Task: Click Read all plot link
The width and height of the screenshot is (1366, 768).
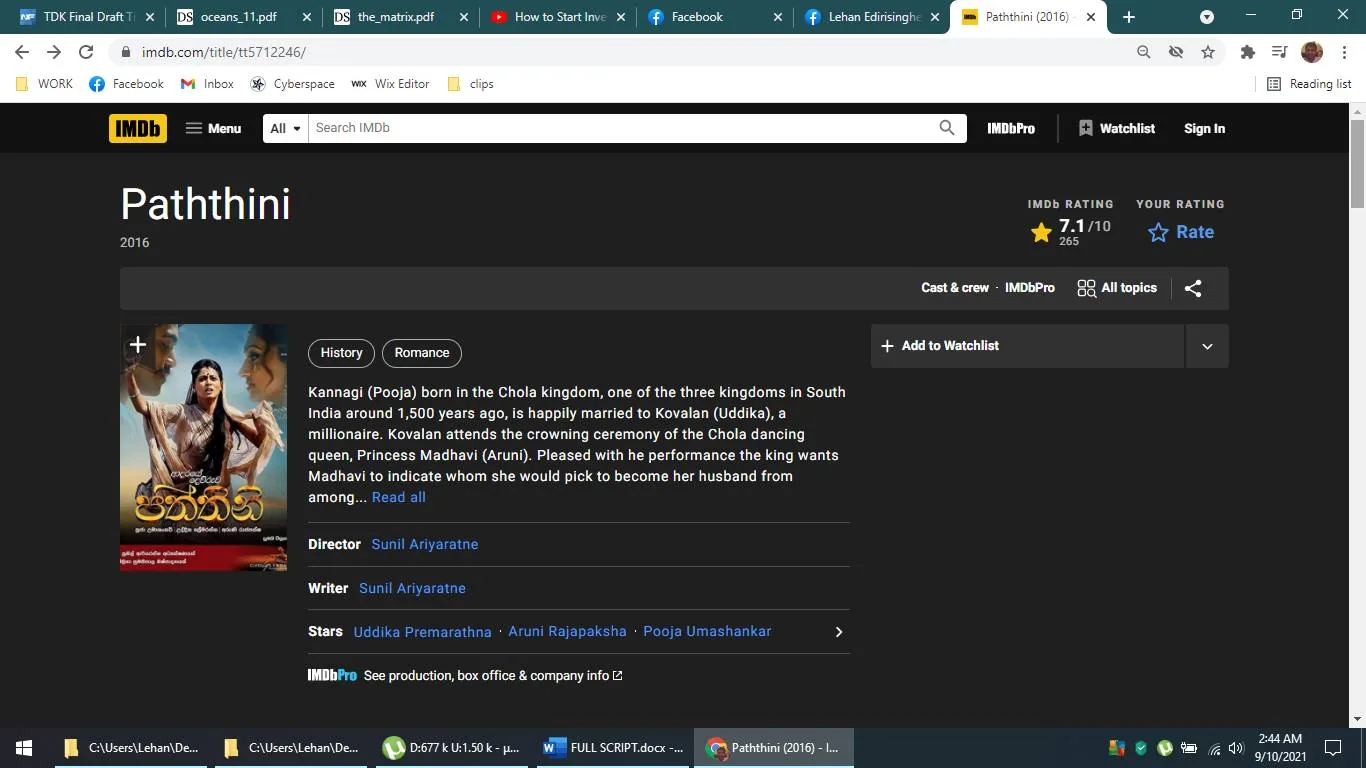Action: [x=398, y=497]
